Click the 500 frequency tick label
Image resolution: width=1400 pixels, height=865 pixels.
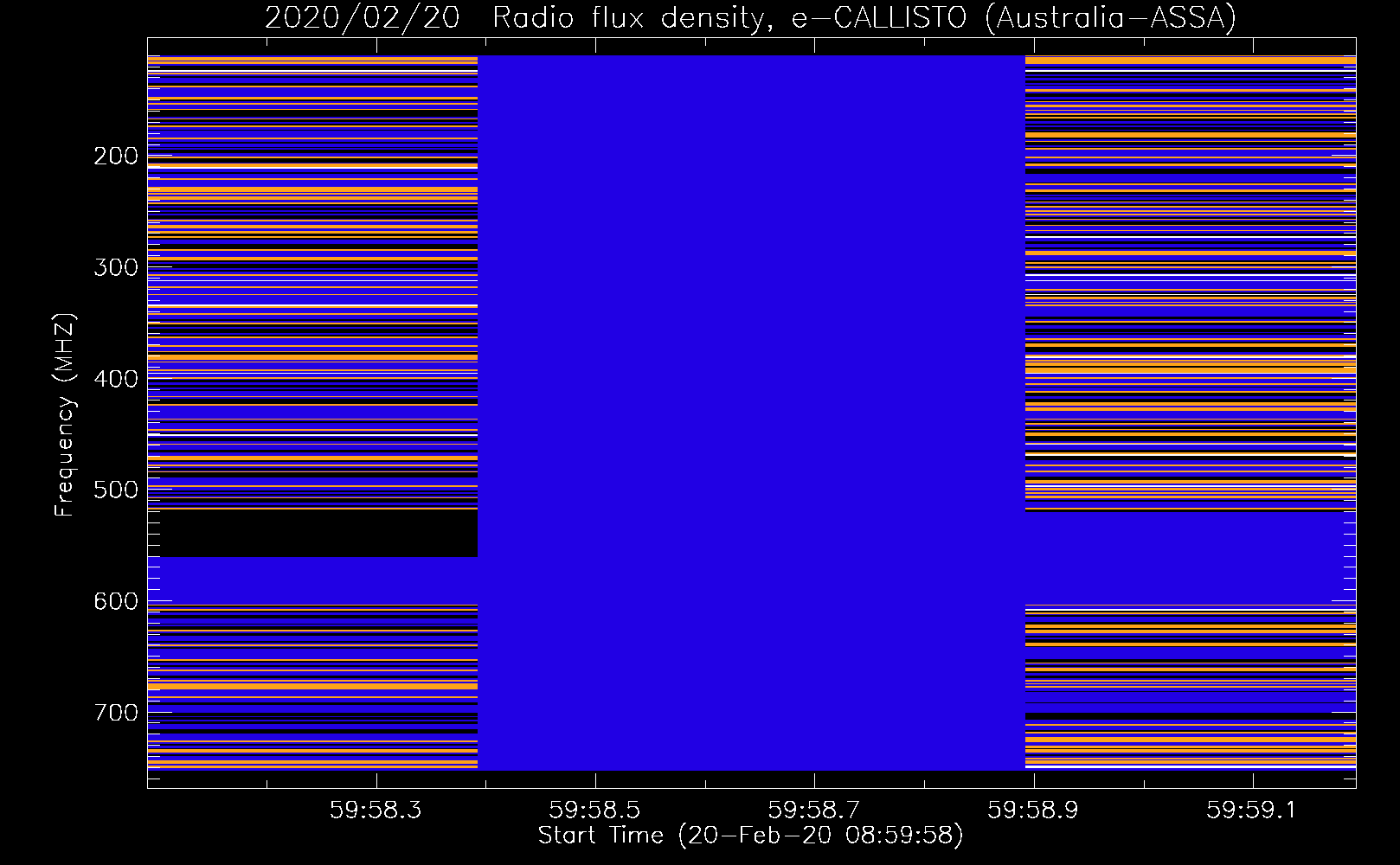[116, 490]
